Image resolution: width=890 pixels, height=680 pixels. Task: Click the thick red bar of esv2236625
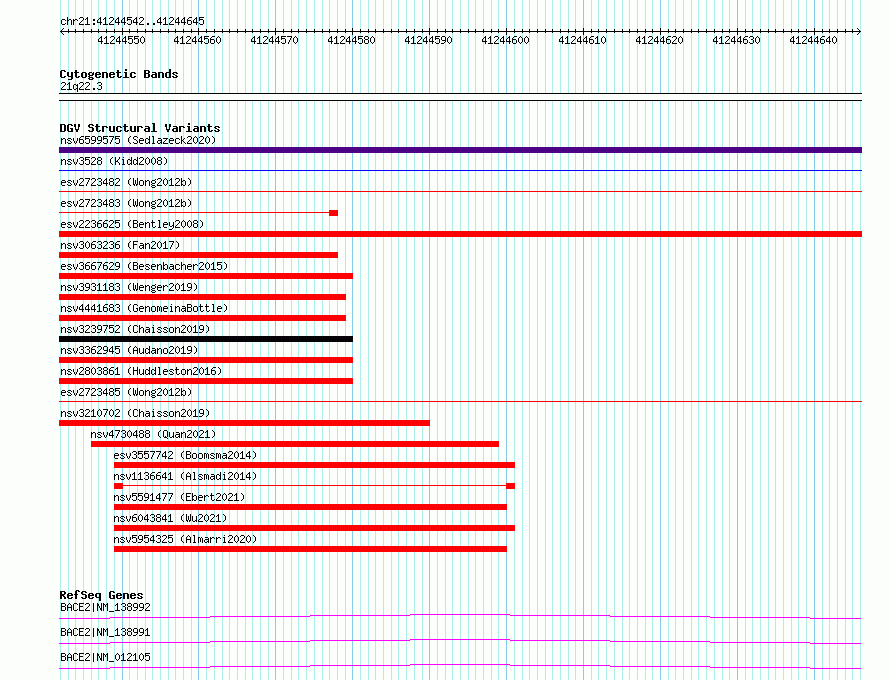tap(460, 234)
